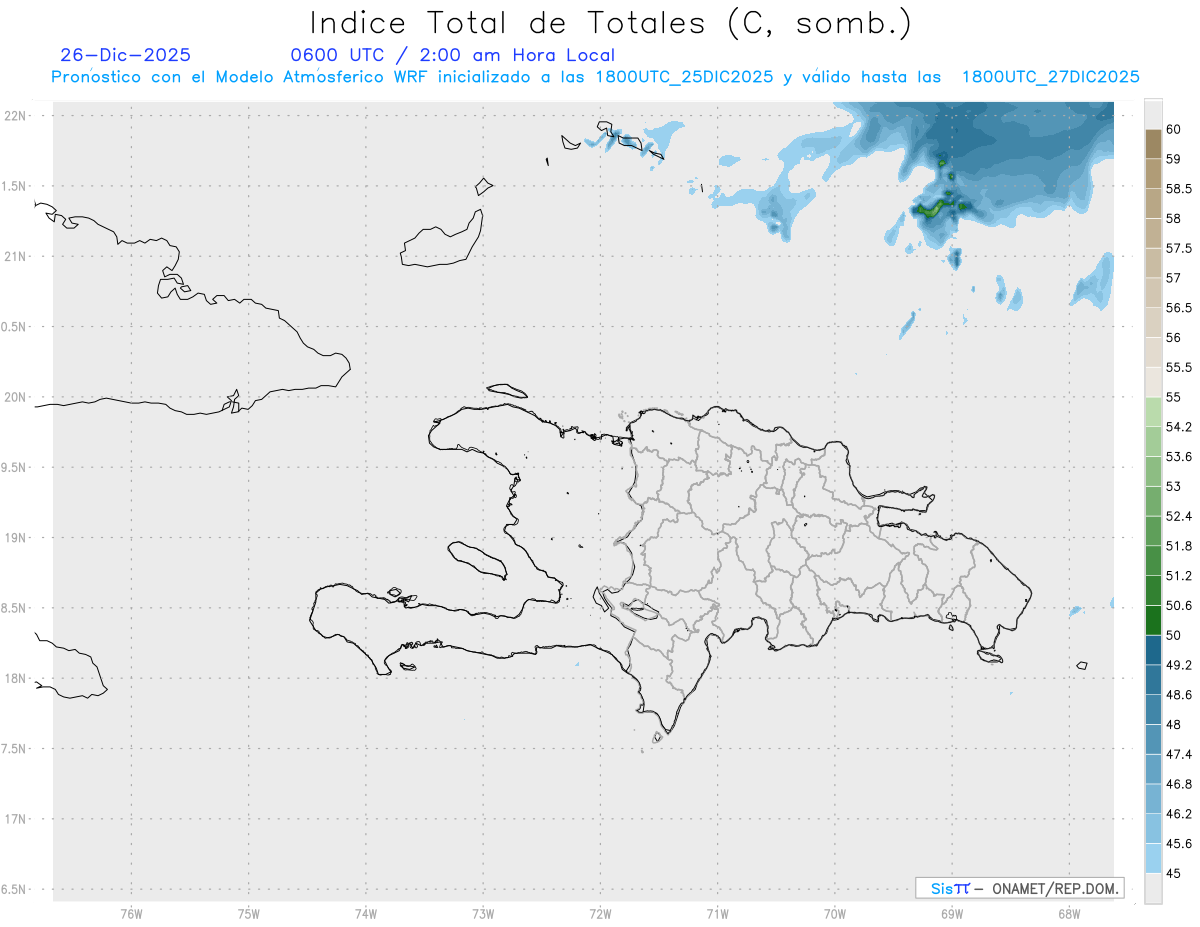Click the latitude label "22N"
This screenshot has height=927, width=1200.
tap(17, 116)
